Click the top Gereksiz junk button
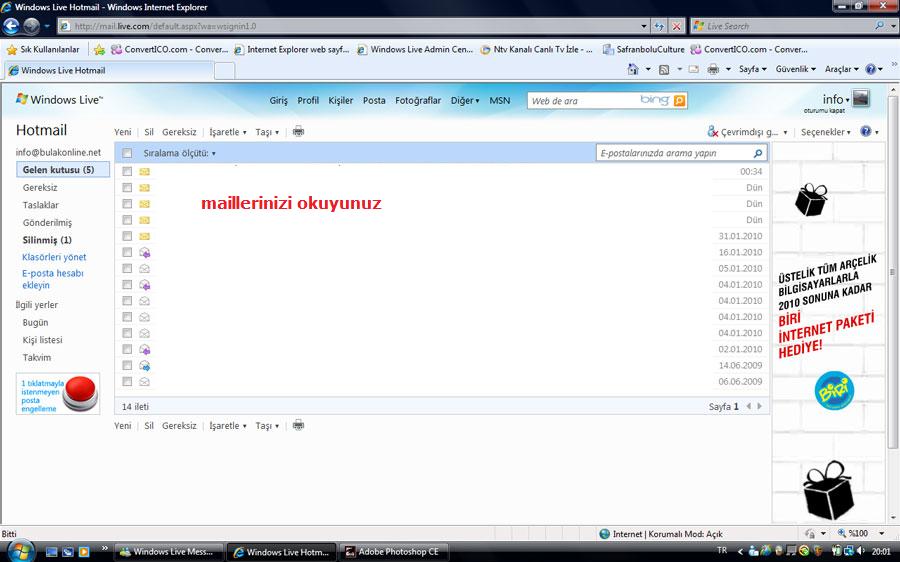Screen dimensions: 900x562 179,132
